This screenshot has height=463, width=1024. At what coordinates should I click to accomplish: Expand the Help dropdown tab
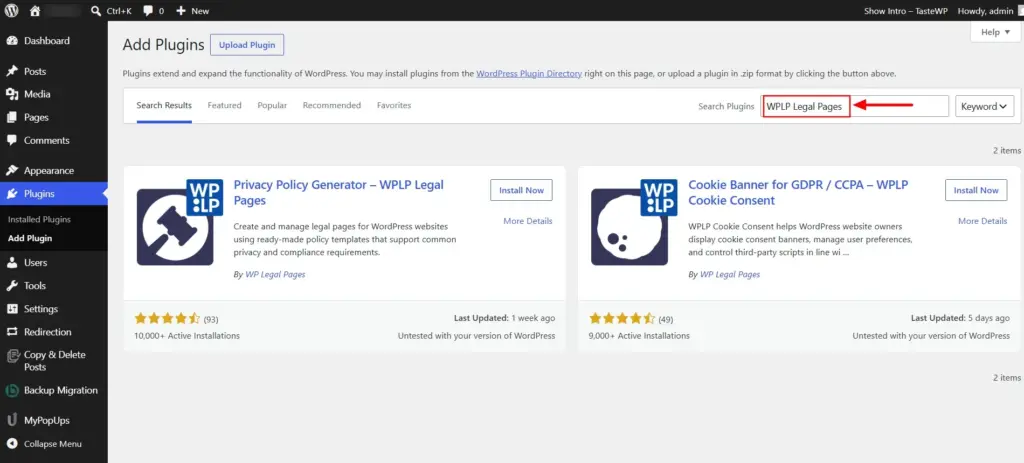click(995, 32)
